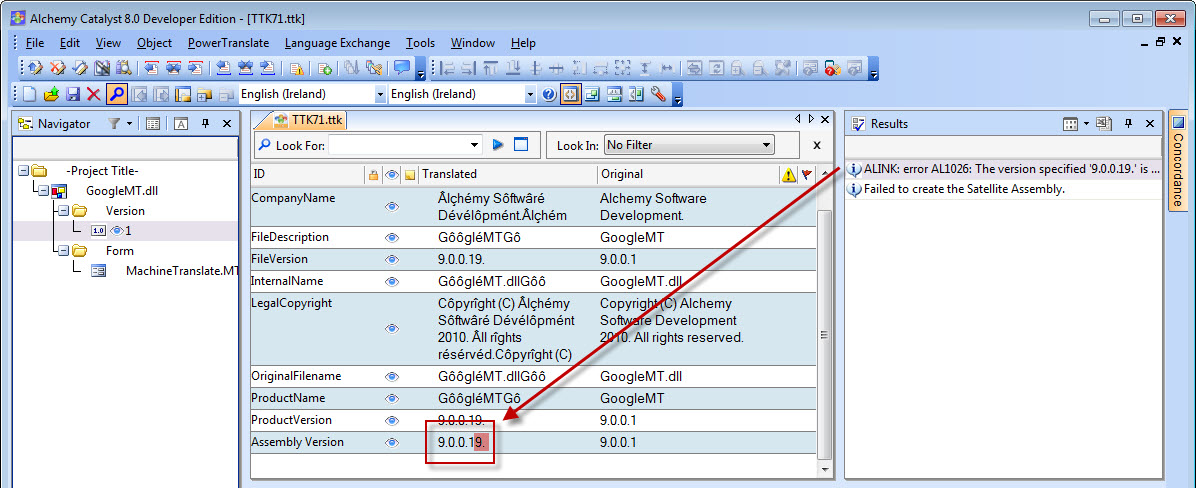The image size is (1196, 488).
Task: Open the second English (Ireland) language dropdown
Action: coord(530,95)
